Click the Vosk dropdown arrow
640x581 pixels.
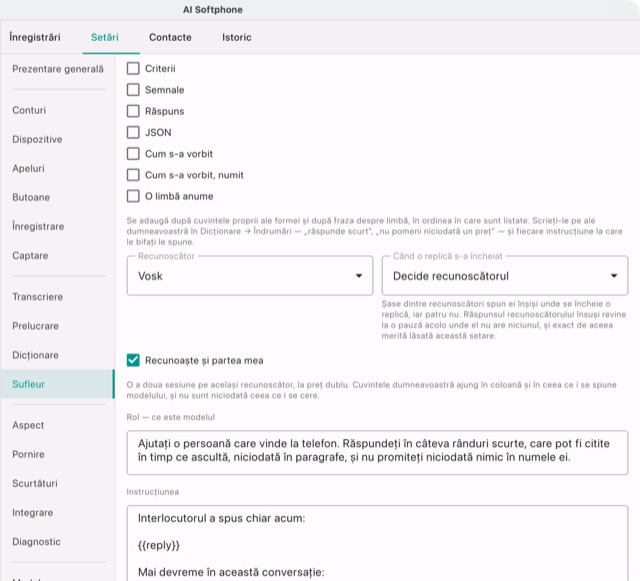coord(359,276)
